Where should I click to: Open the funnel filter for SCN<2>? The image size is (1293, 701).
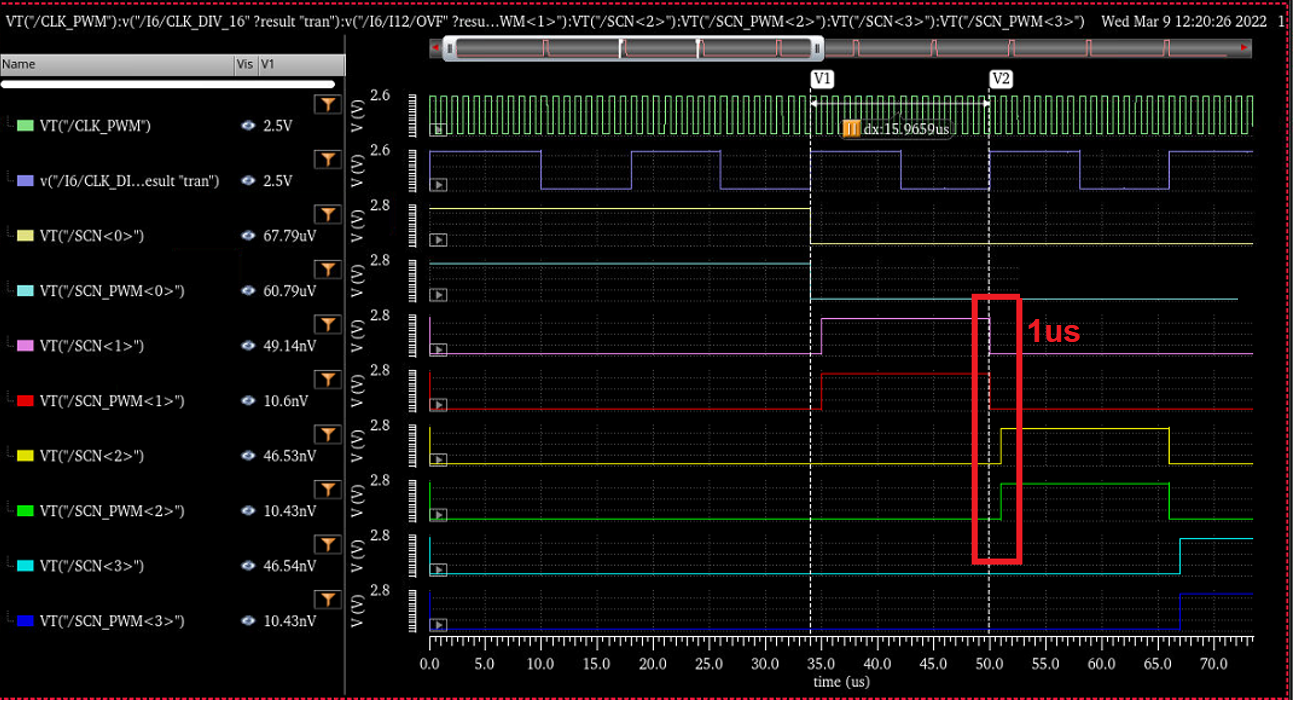click(x=327, y=434)
